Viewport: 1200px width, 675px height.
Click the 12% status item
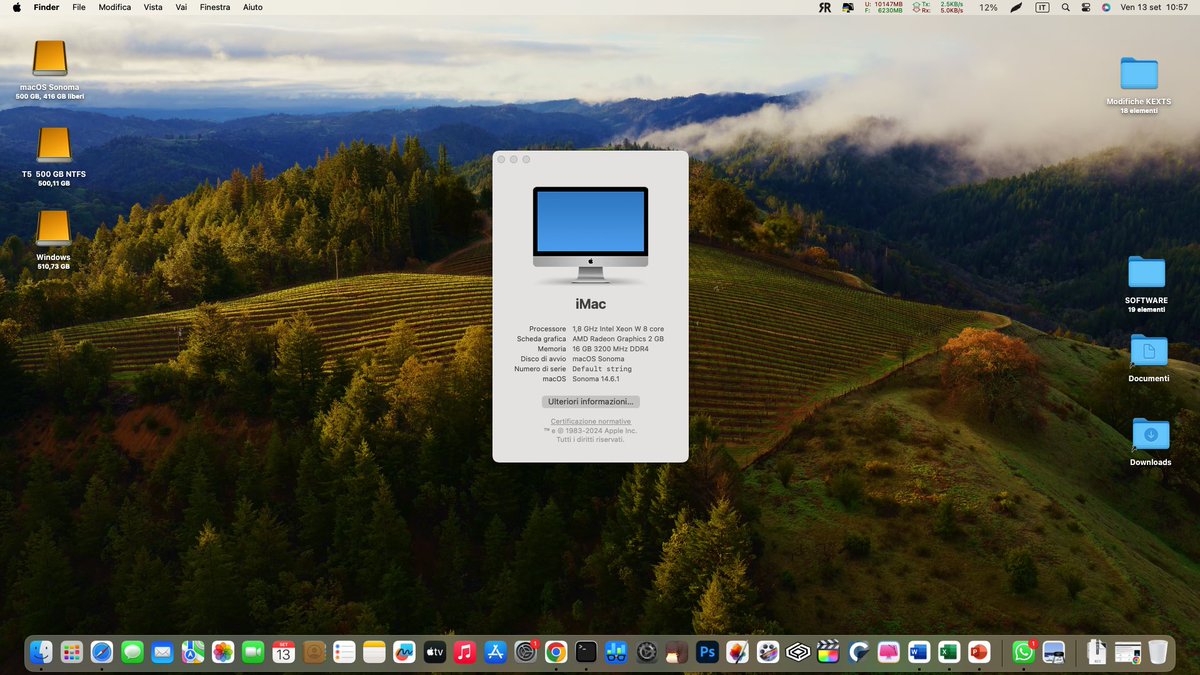click(x=988, y=7)
